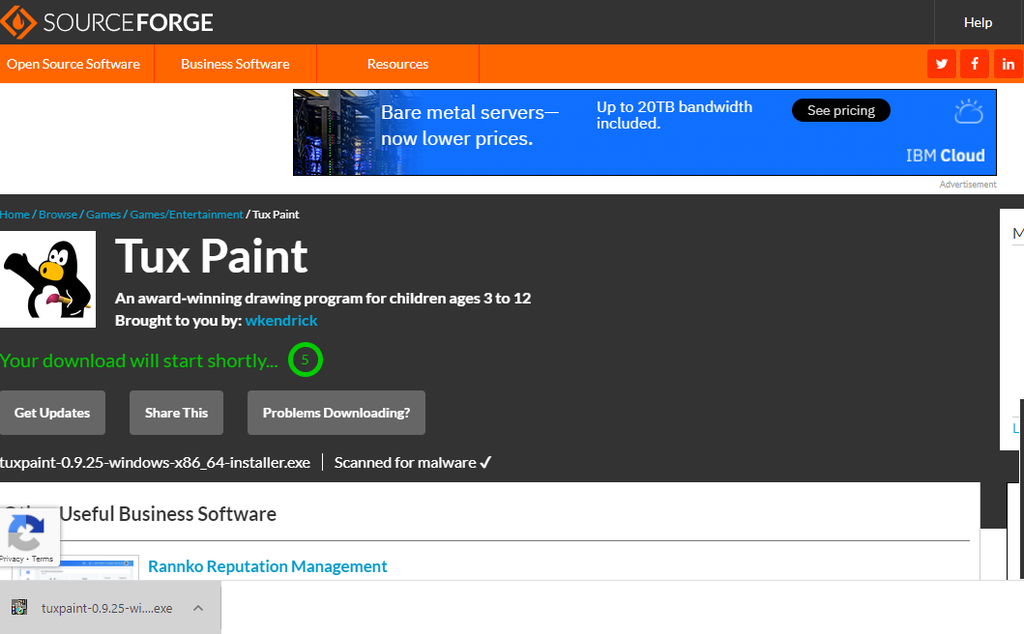Viewport: 1024px width, 634px height.
Task: Open the Open Source Software menu
Action: [x=73, y=64]
